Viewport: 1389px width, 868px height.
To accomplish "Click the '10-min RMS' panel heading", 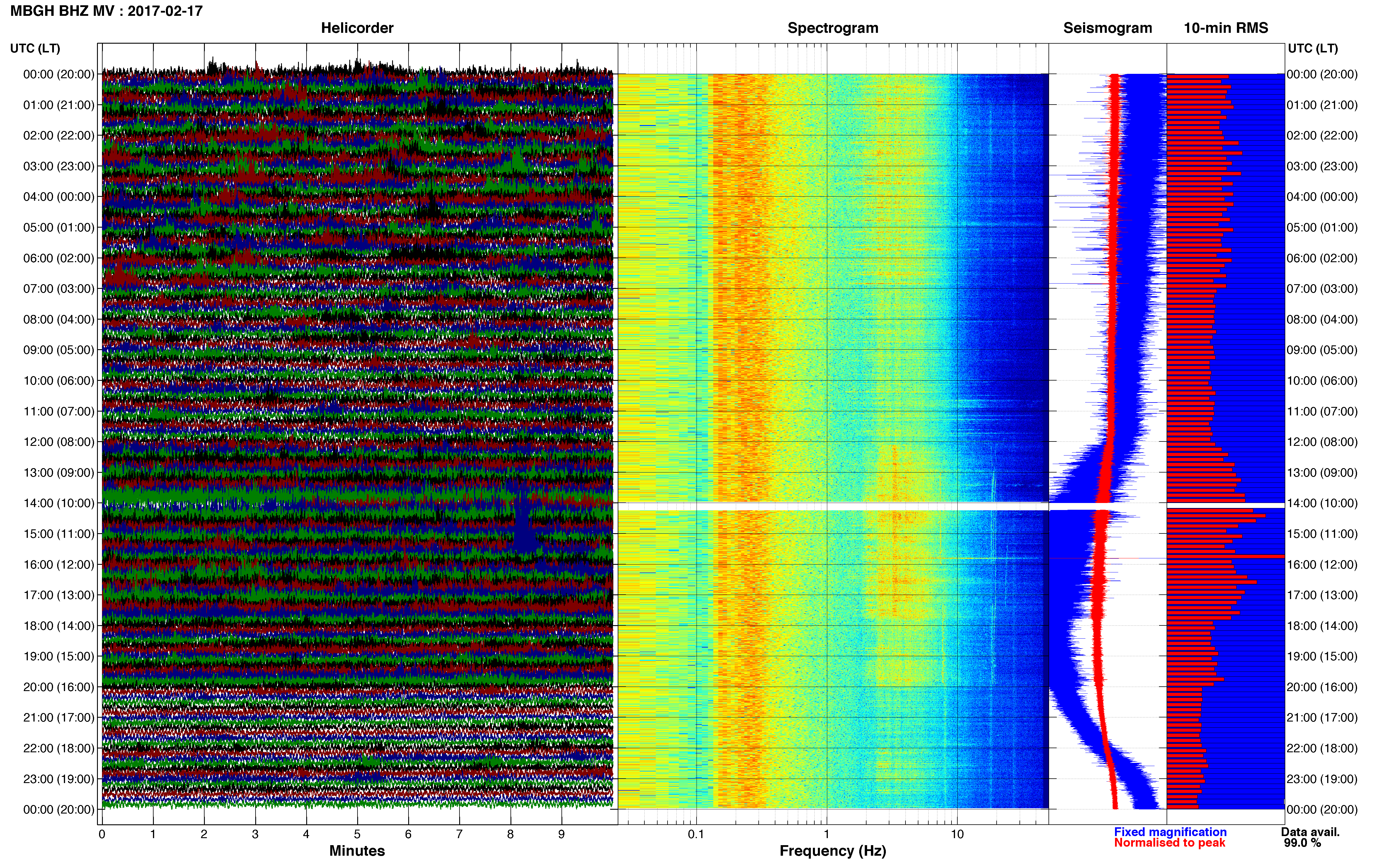I will tap(1226, 28).
